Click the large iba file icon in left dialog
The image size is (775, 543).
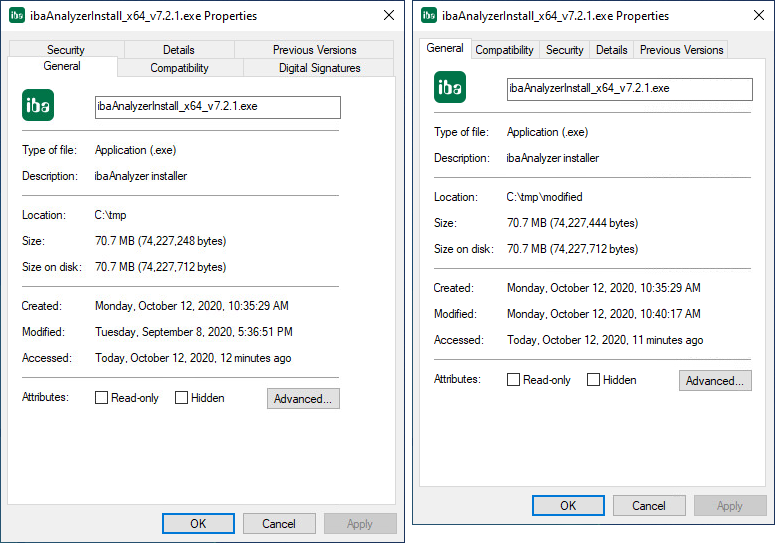tap(38, 105)
